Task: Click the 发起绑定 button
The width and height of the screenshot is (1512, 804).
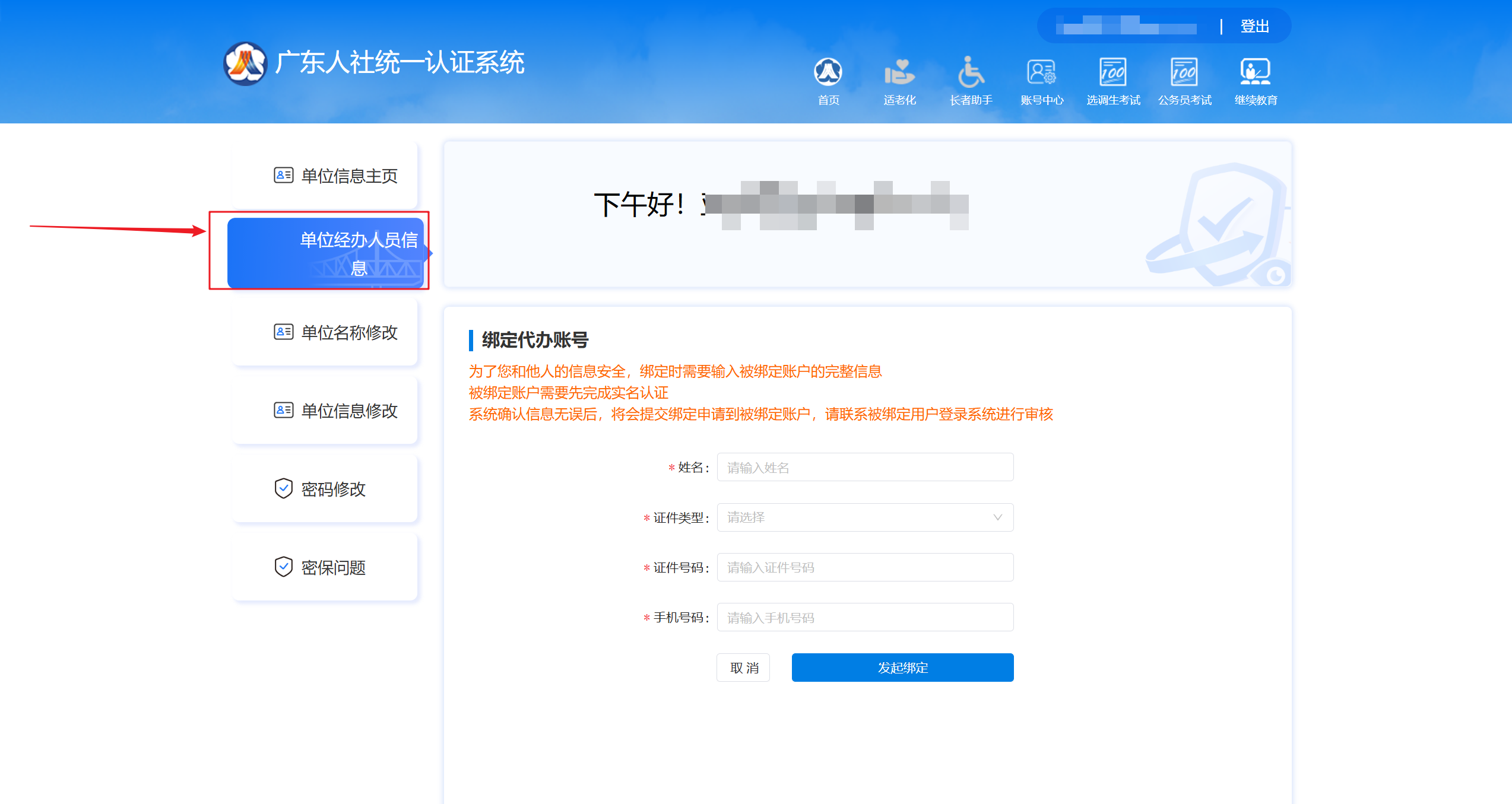Action: coord(902,668)
